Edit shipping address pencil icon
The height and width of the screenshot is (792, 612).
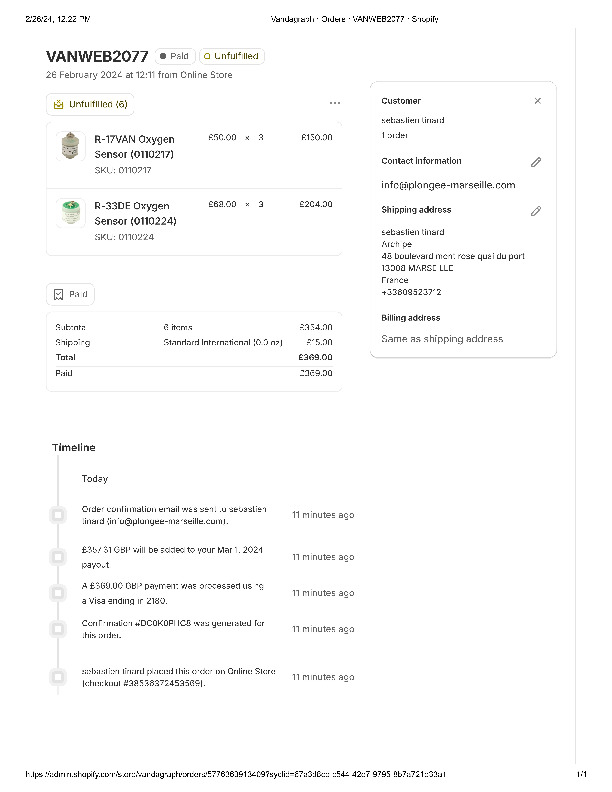[x=536, y=211]
